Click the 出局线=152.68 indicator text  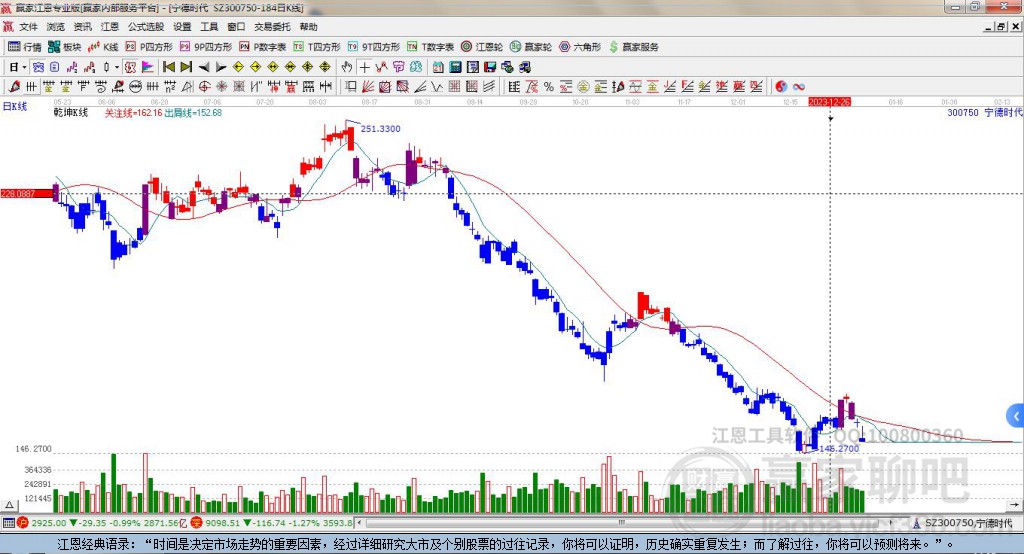193,113
